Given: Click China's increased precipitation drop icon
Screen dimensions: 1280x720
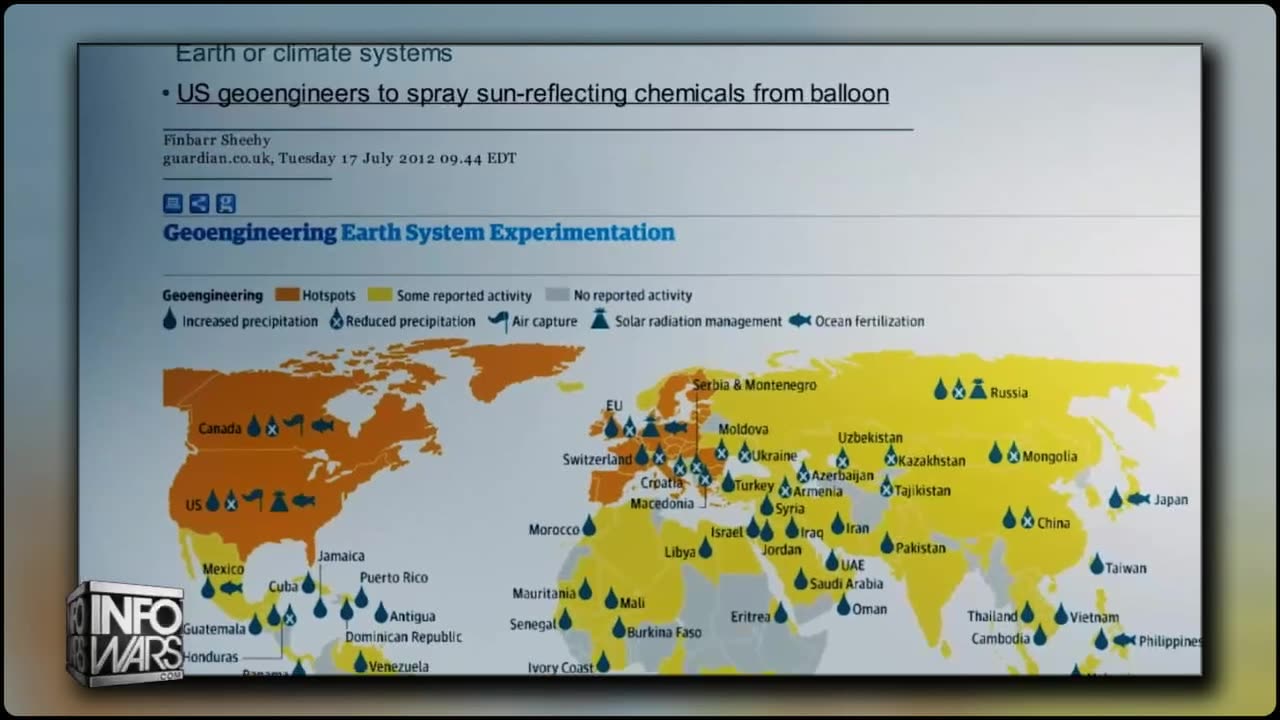Looking at the screenshot, I should point(1009,518).
